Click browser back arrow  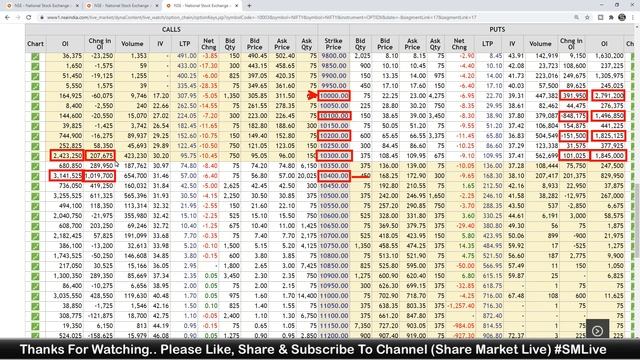pyautogui.click(x=7, y=18)
